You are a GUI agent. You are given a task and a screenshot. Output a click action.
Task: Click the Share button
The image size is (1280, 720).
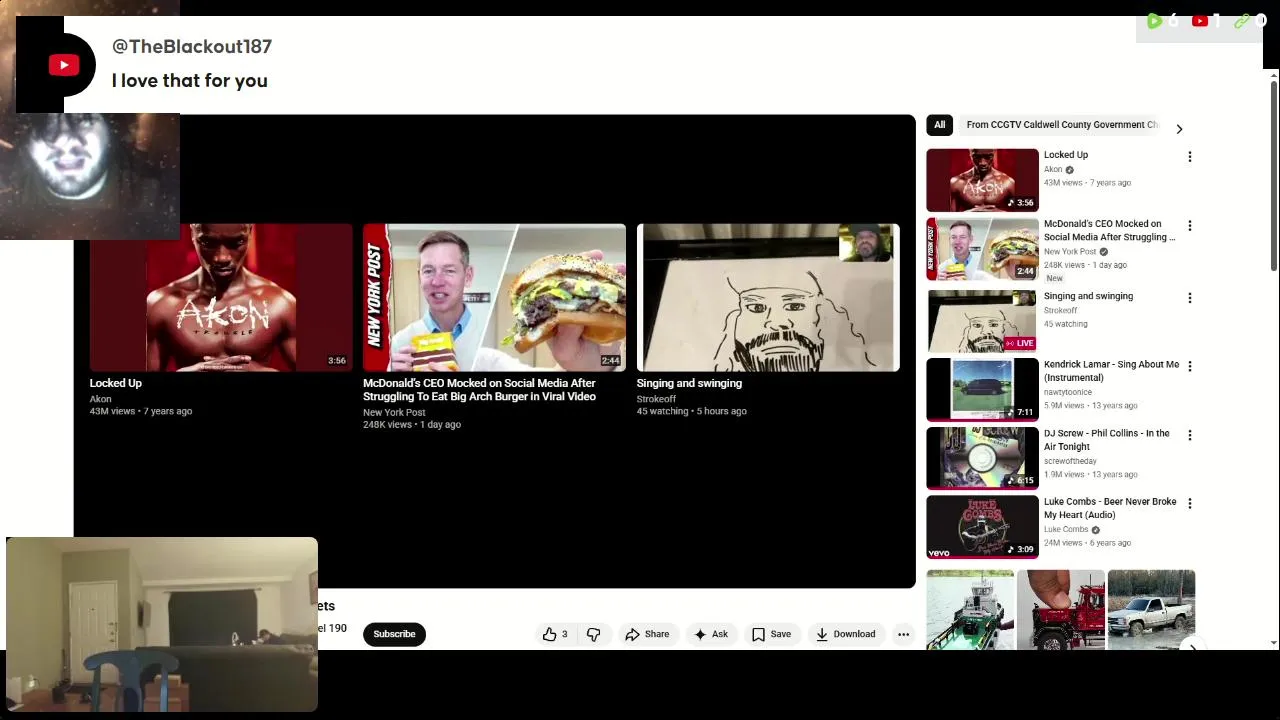(x=647, y=634)
